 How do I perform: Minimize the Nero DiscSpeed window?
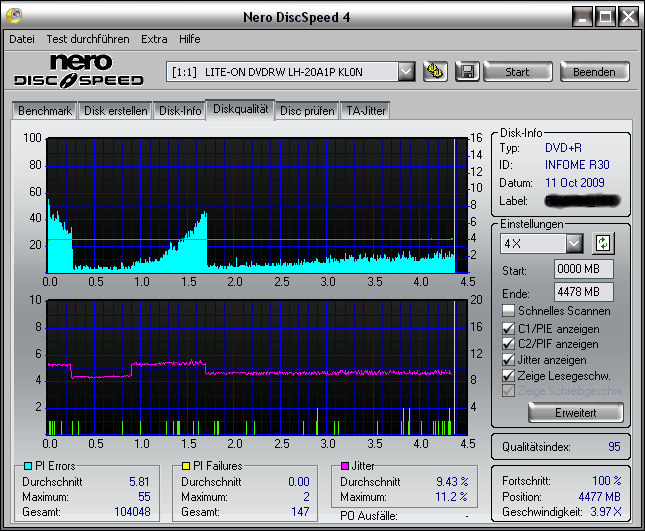(x=583, y=17)
